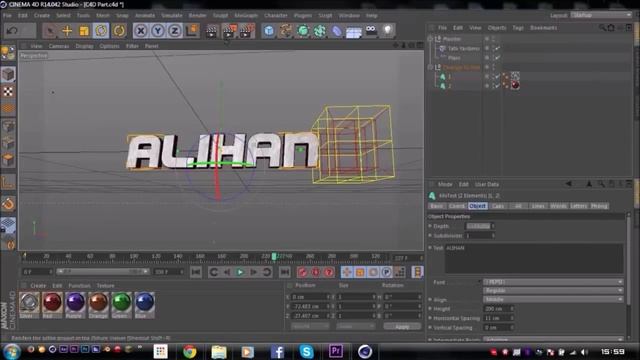The width and height of the screenshot is (640, 360).
Task: Click the Undo arrow icon
Action: (x=12, y=31)
